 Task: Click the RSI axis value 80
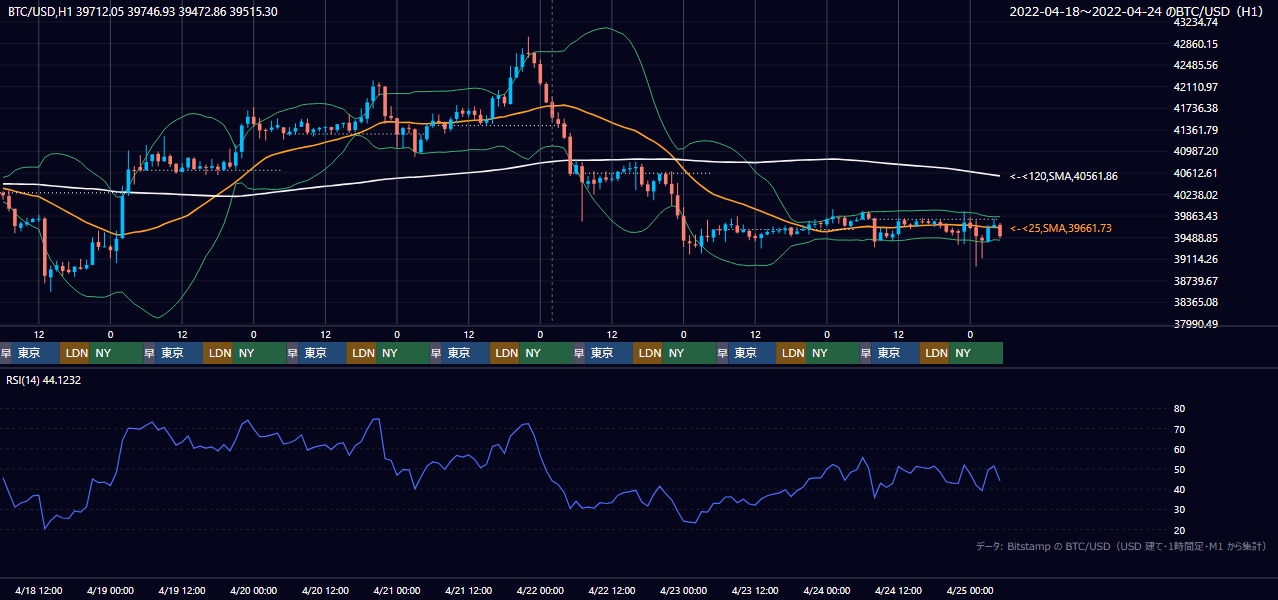tap(1180, 409)
